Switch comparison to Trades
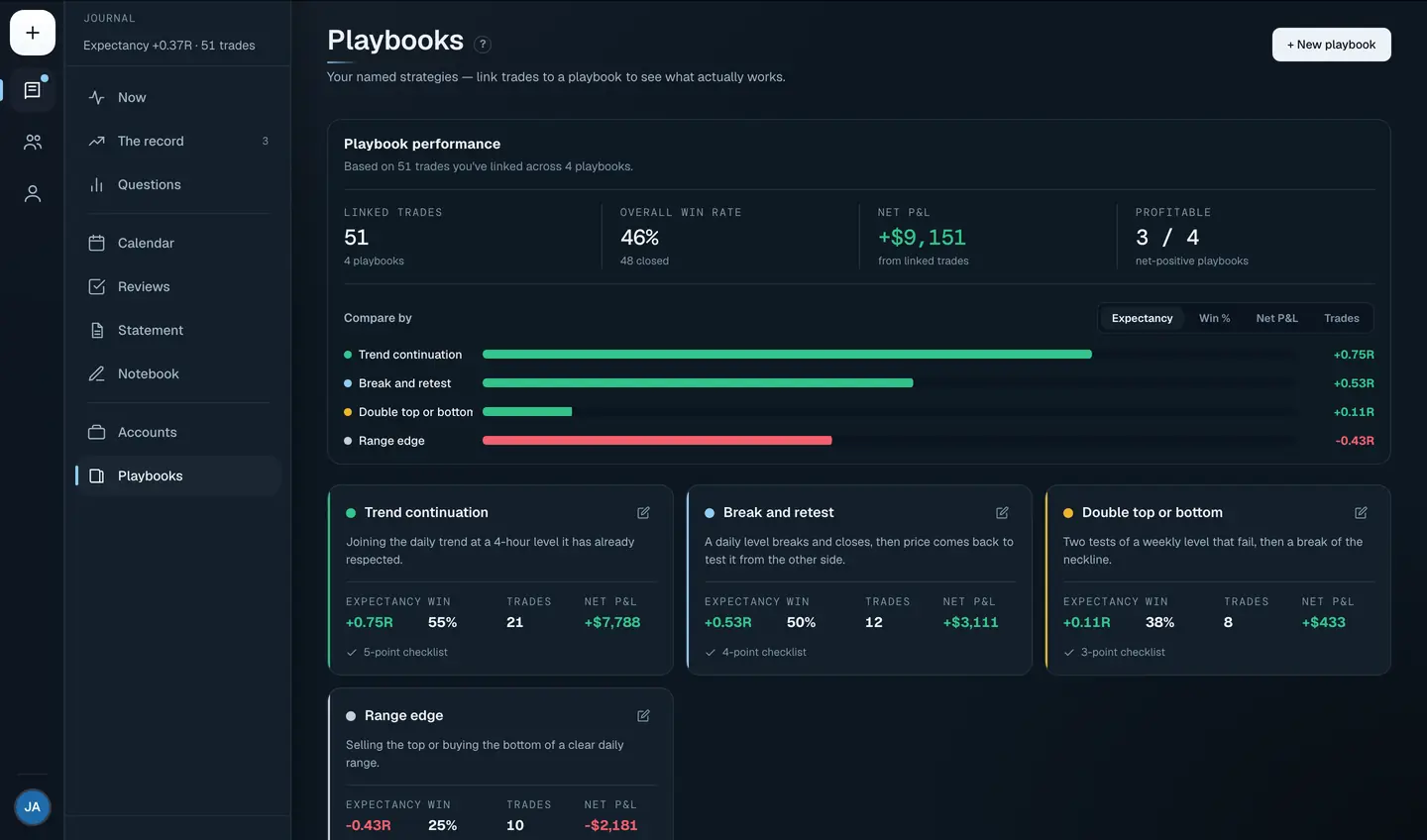The width and height of the screenshot is (1427, 840). pyautogui.click(x=1342, y=318)
